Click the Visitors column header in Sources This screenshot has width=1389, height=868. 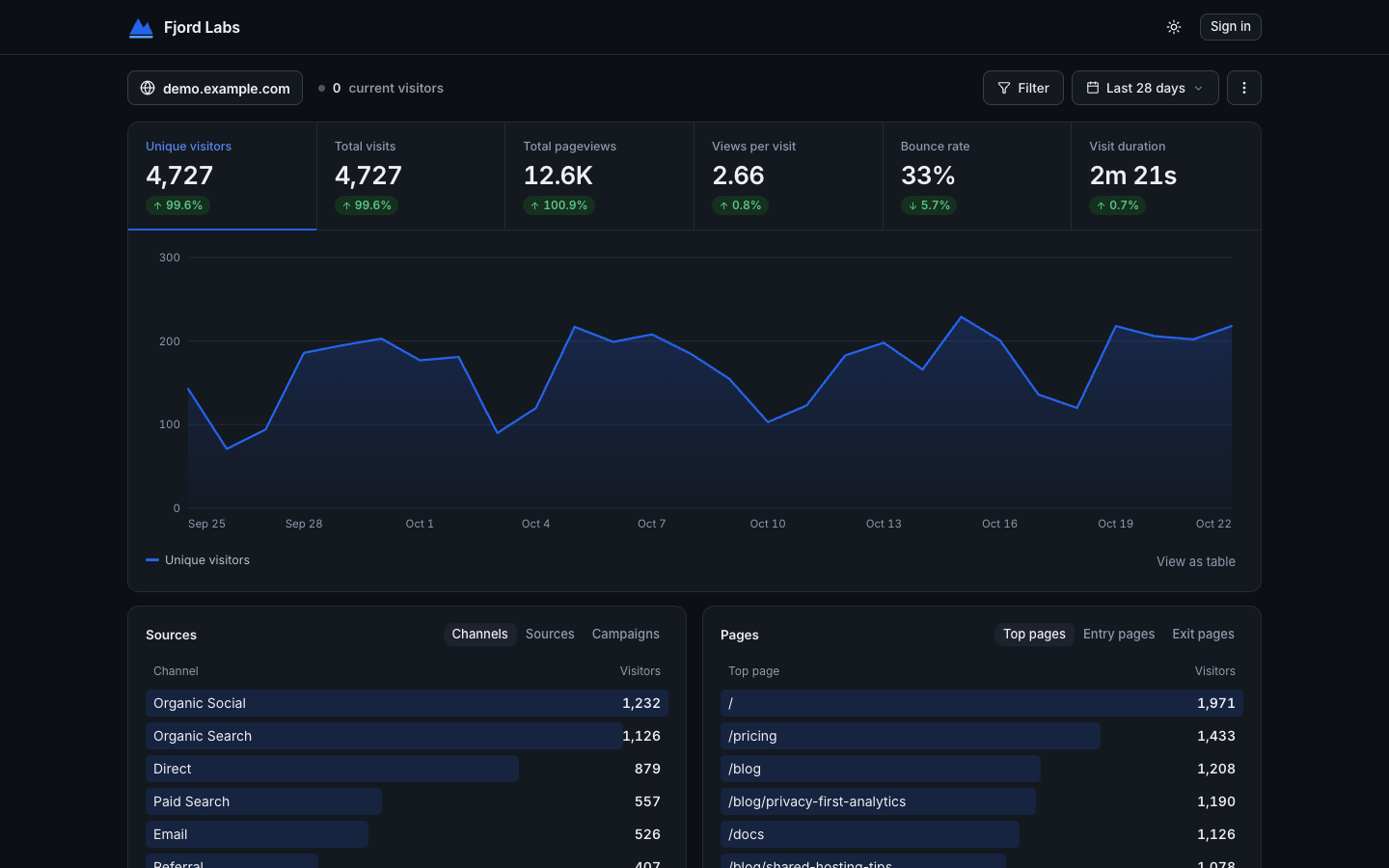[x=640, y=671]
